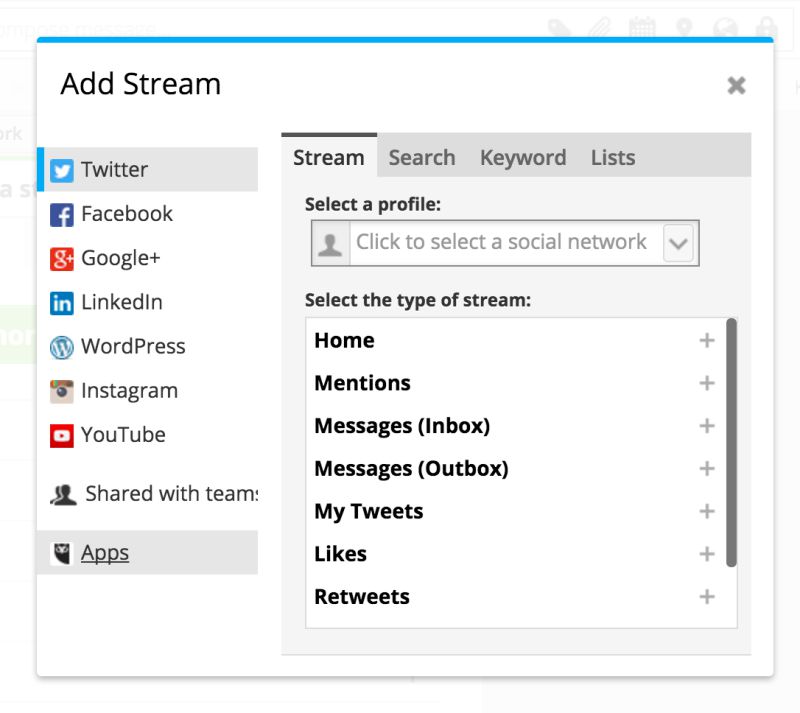
Task: Select Twitter in the network list
Action: (147, 169)
